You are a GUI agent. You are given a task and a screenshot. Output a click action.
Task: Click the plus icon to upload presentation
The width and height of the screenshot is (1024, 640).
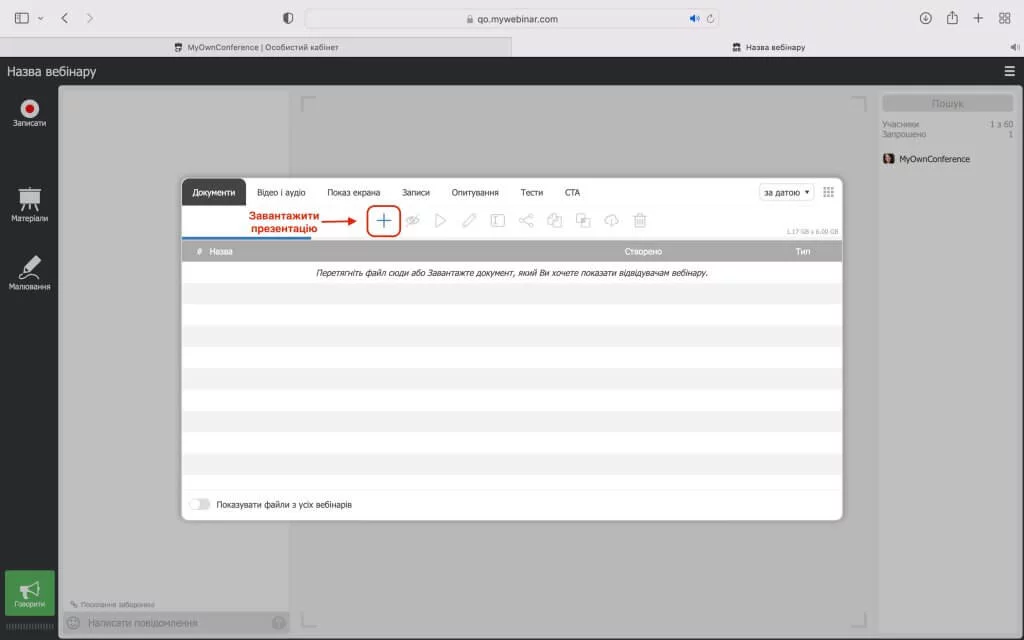click(384, 221)
